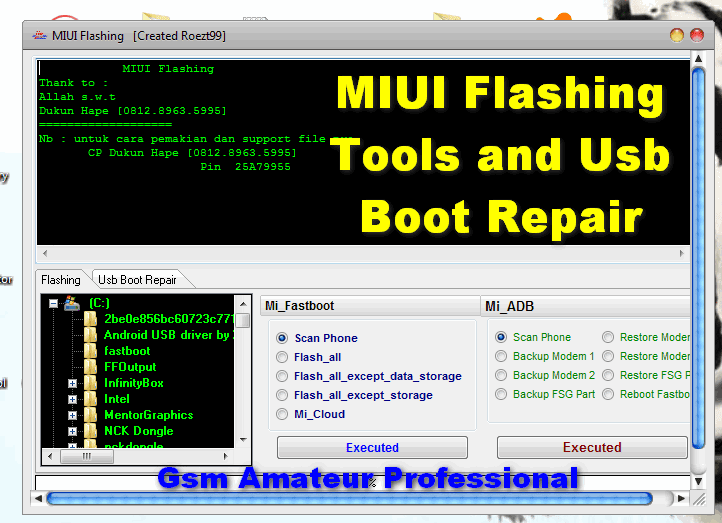722x523 pixels.
Task: Expand the MentorGraphics folder node
Action: pyautogui.click(x=72, y=415)
